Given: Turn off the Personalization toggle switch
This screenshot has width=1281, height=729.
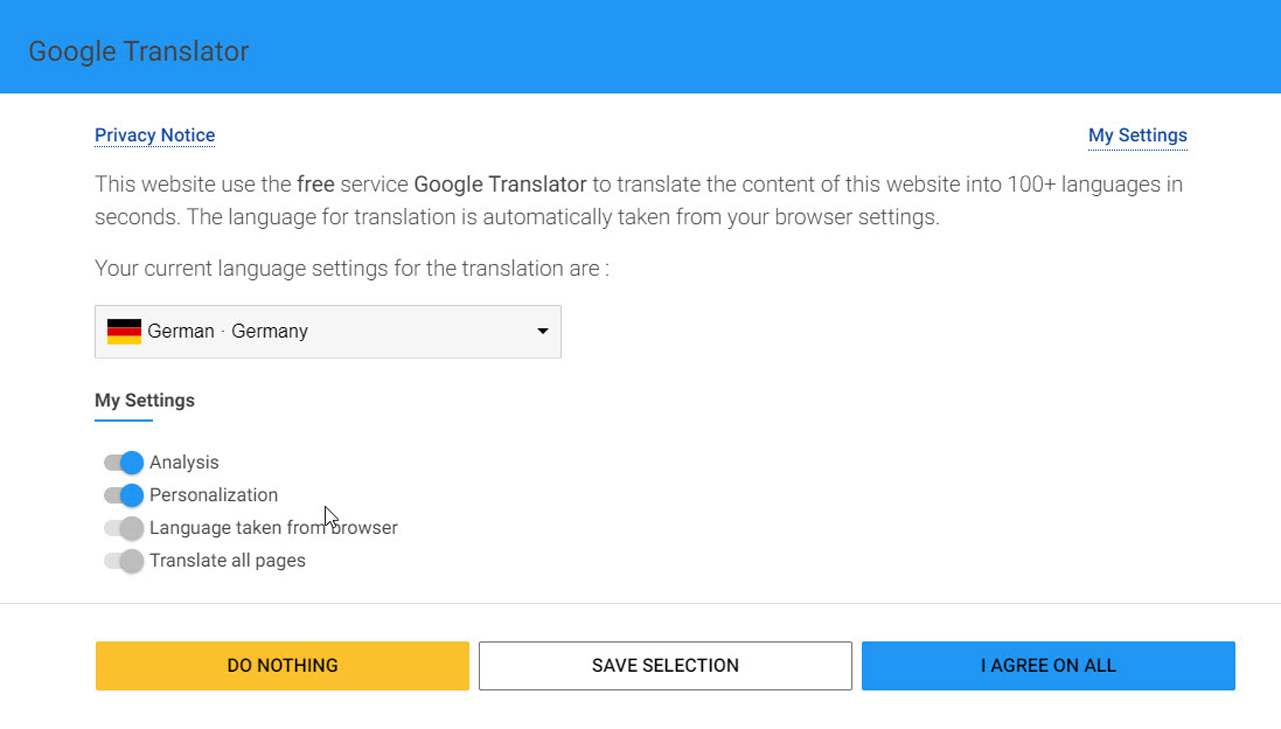Looking at the screenshot, I should [124, 495].
